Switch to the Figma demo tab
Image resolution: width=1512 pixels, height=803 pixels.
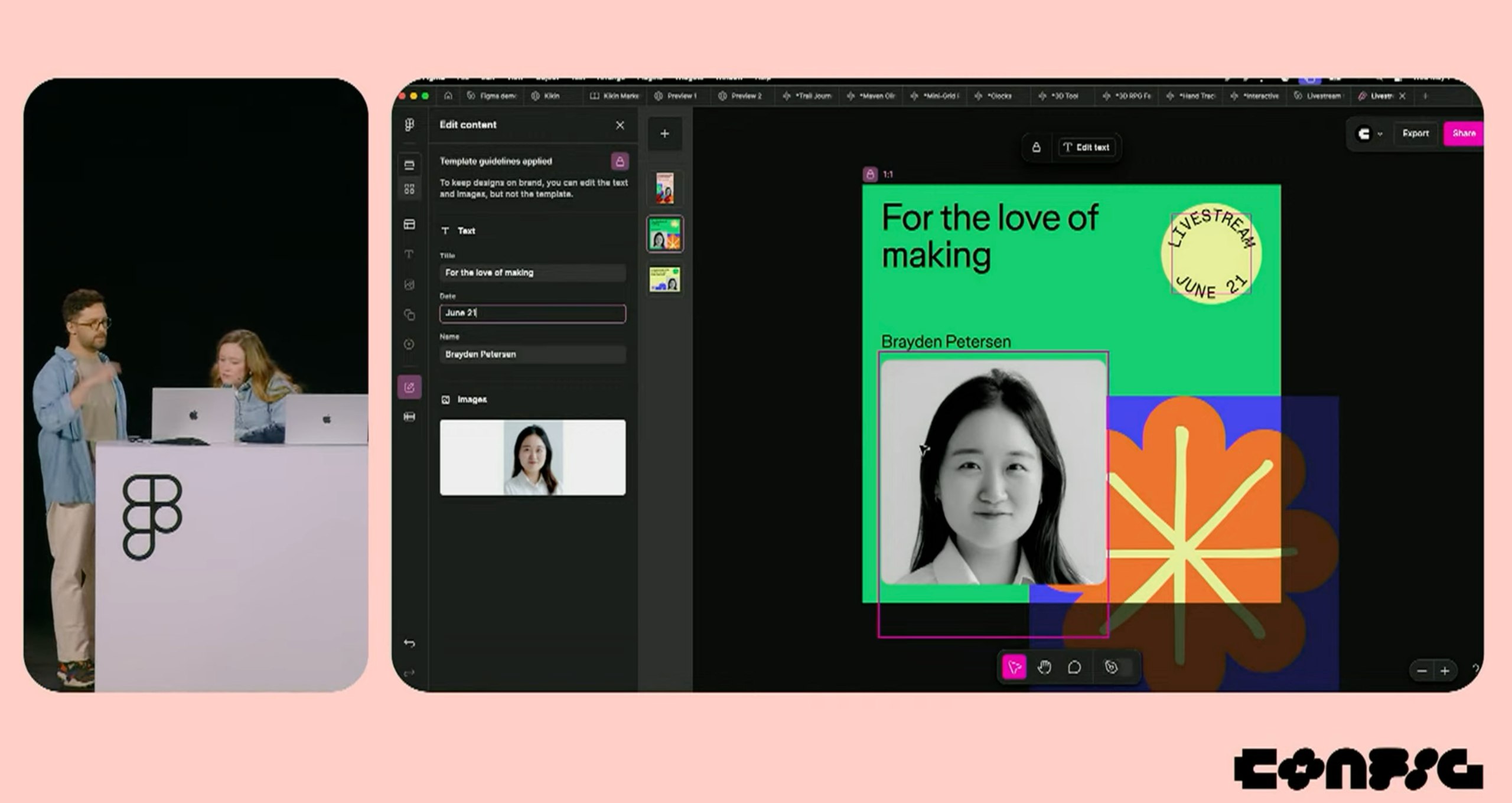492,96
